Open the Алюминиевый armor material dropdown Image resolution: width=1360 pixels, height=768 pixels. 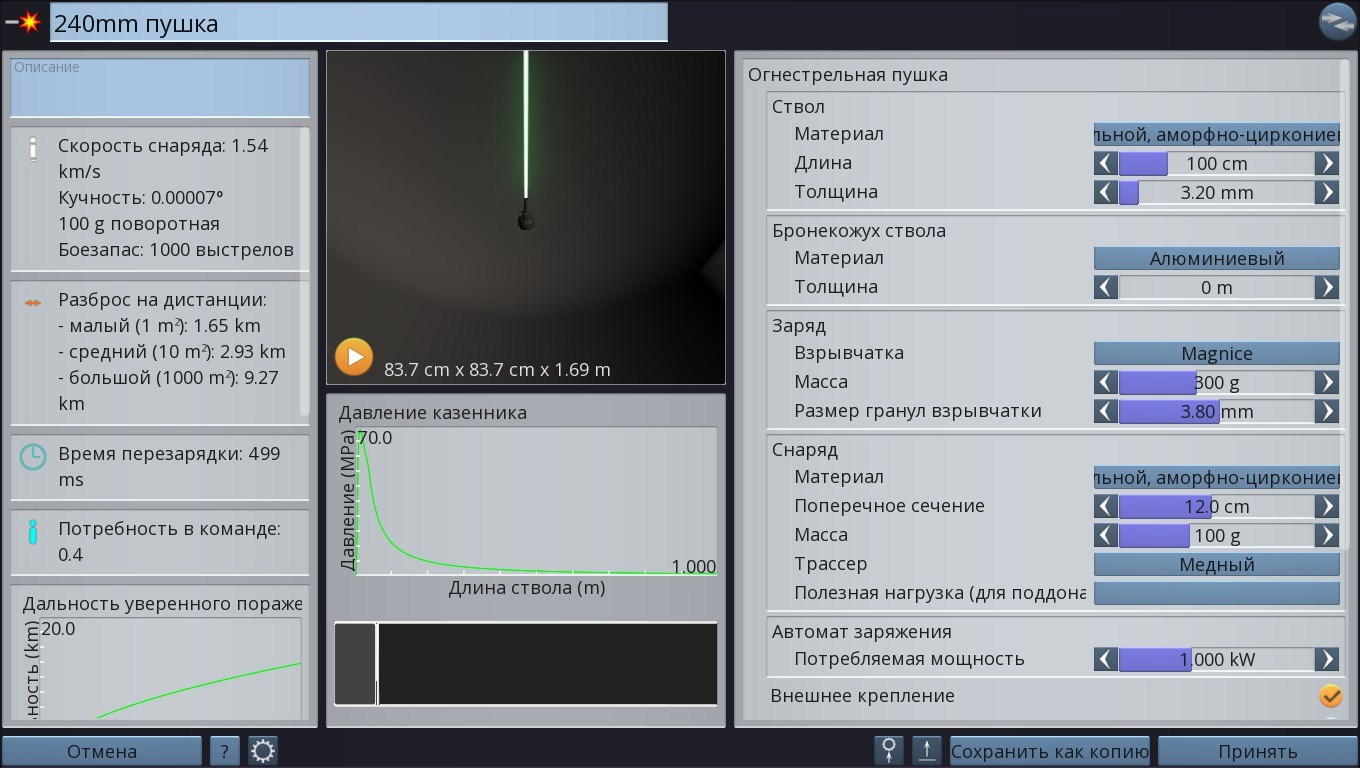1216,259
